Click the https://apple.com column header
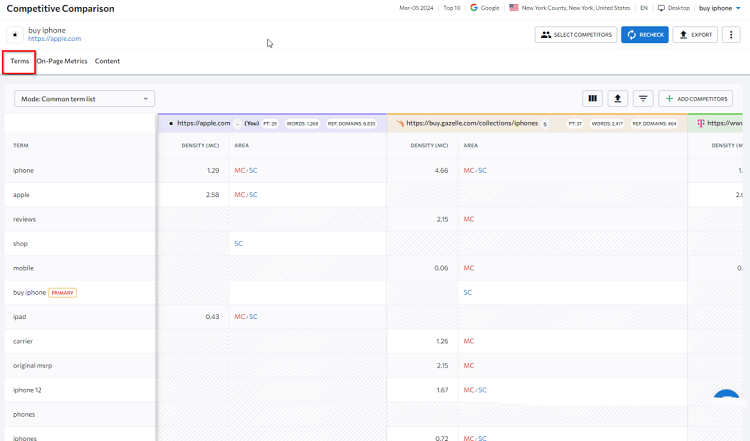 [204, 123]
